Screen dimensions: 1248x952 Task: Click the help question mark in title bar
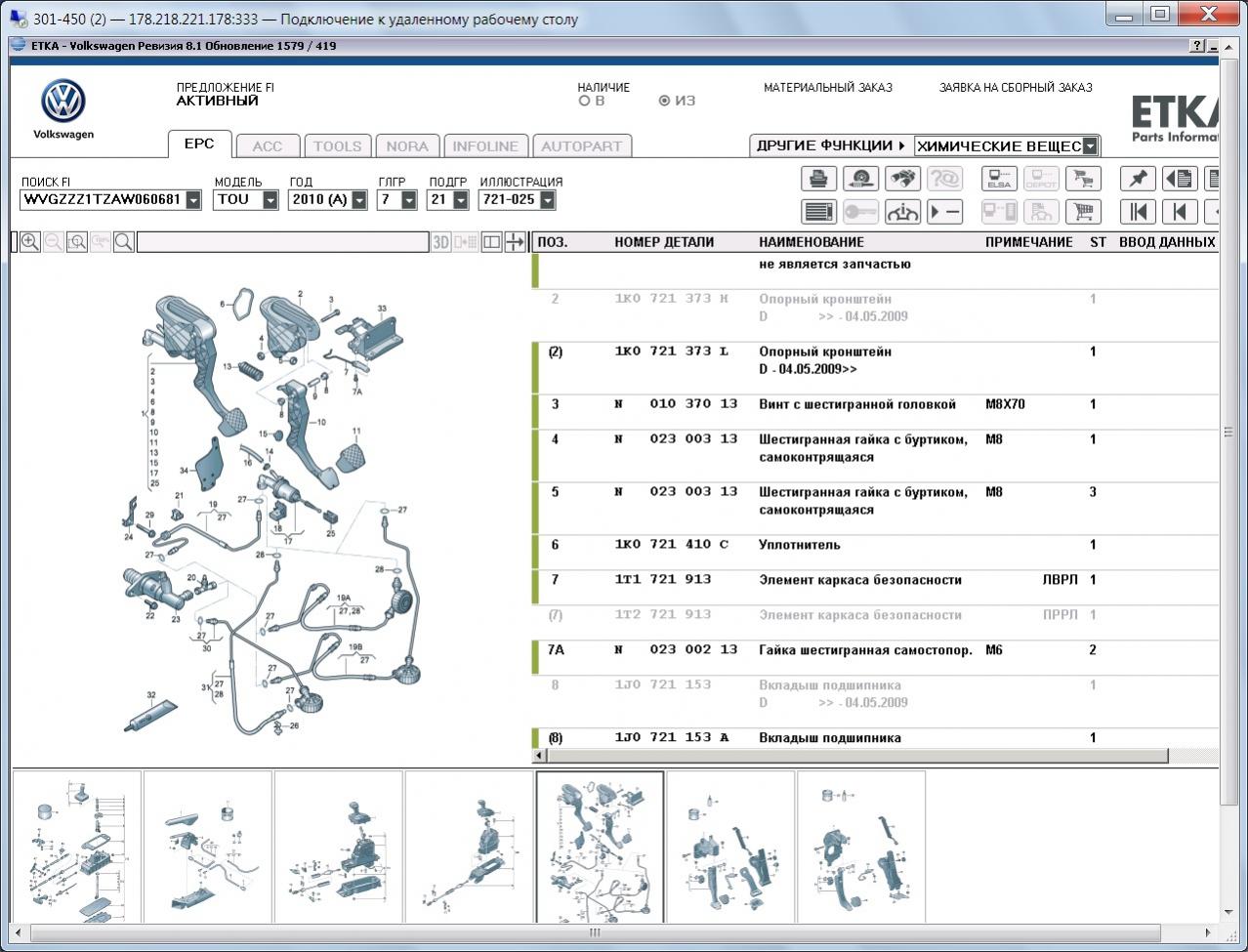(1197, 46)
